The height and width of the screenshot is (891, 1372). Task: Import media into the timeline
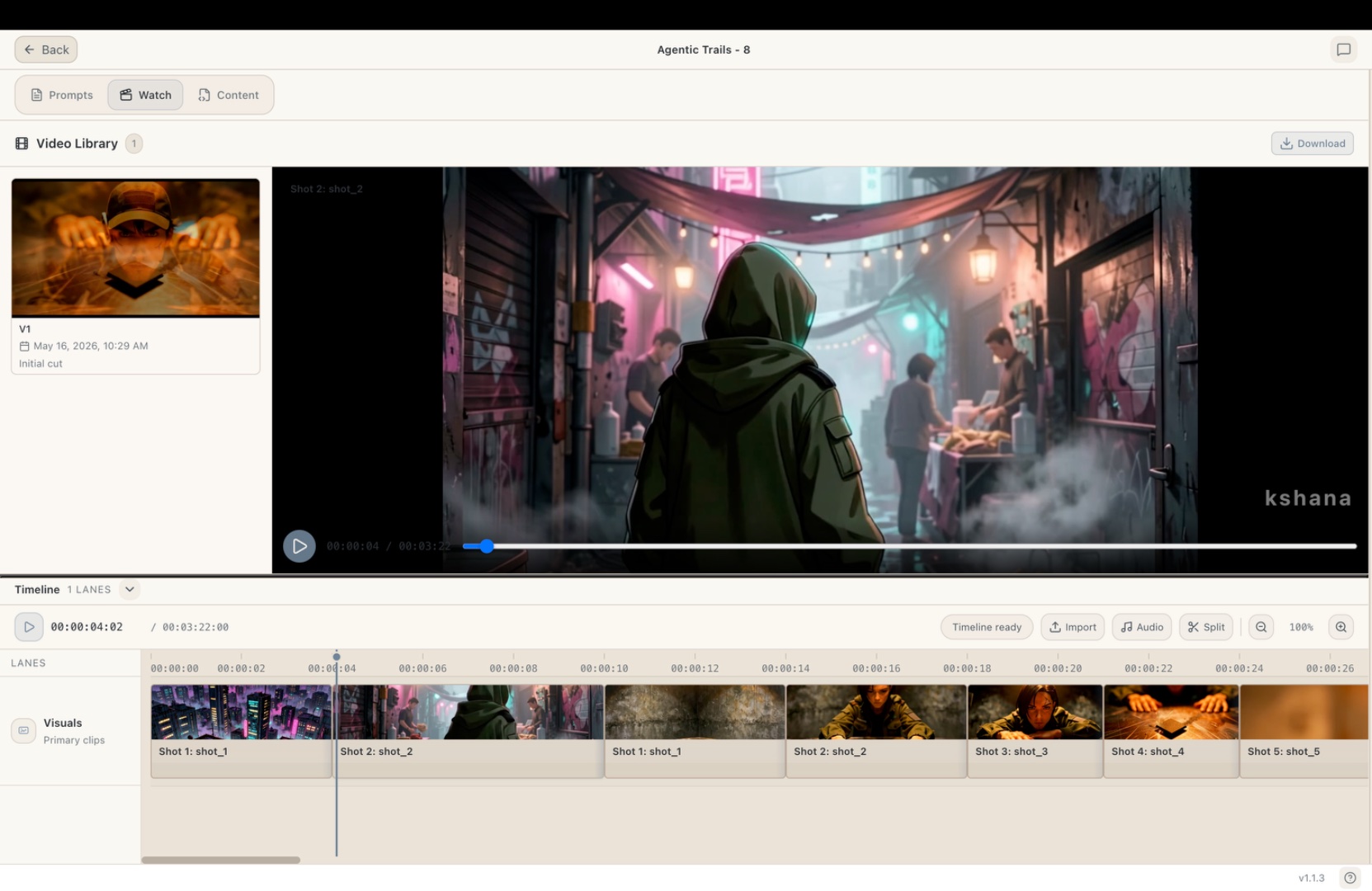click(x=1073, y=627)
